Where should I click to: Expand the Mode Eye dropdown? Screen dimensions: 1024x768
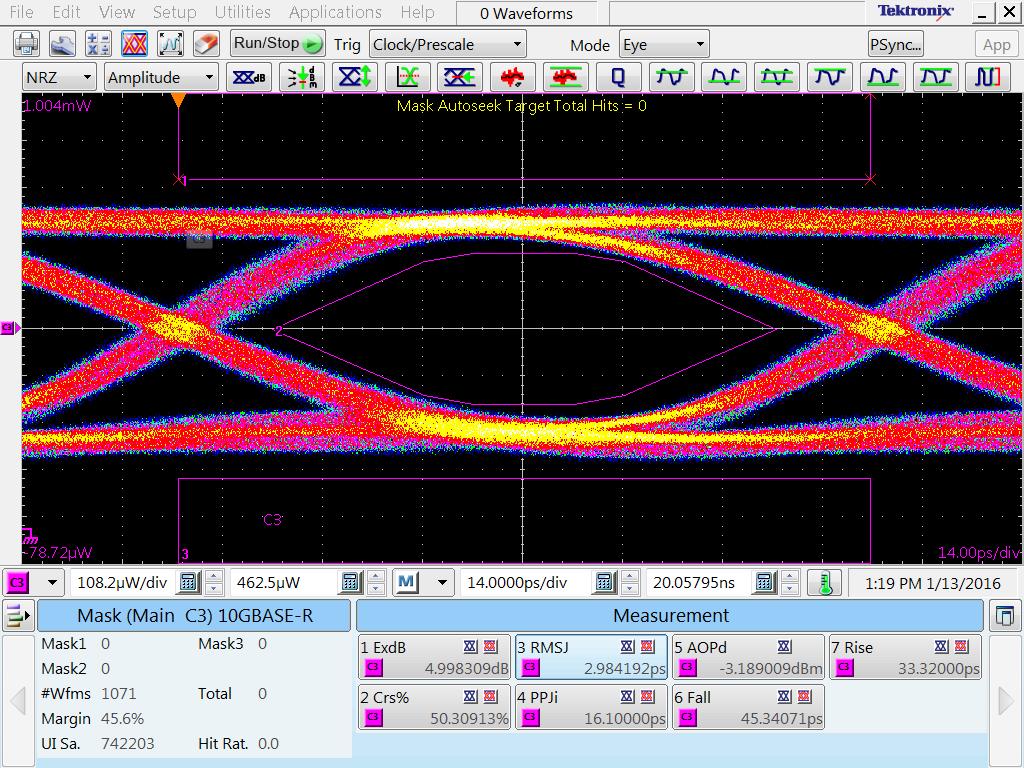(x=663, y=45)
